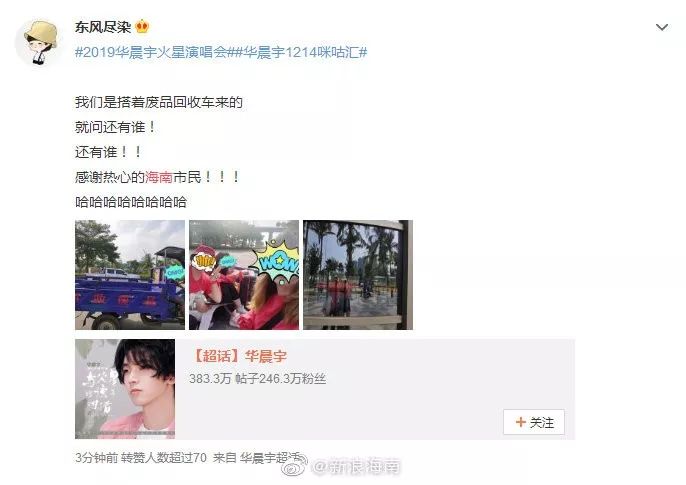The height and width of the screenshot is (485, 686).
Task: Open the 【超话】华晨宇 topic title
Action: pyautogui.click(x=239, y=356)
